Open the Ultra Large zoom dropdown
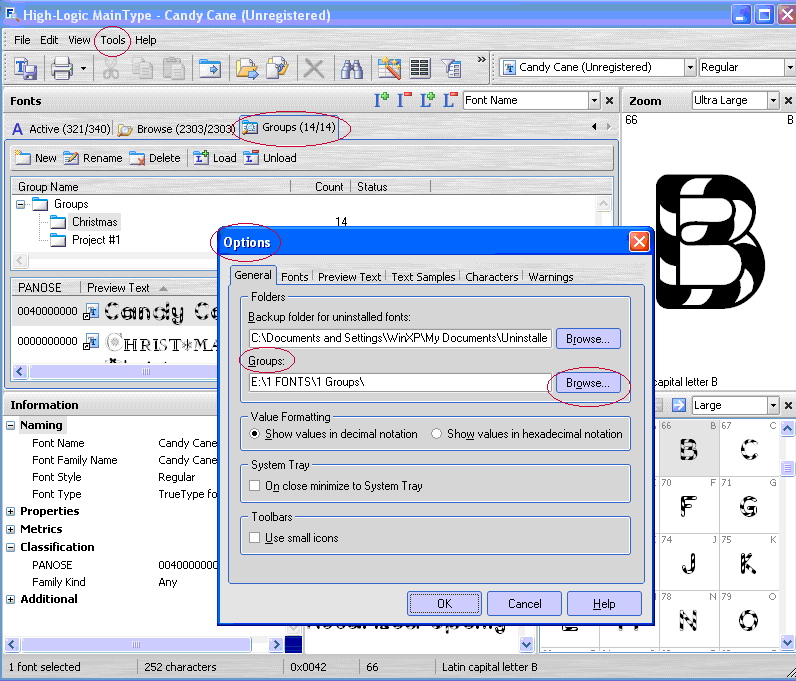This screenshot has width=796, height=681. (773, 101)
